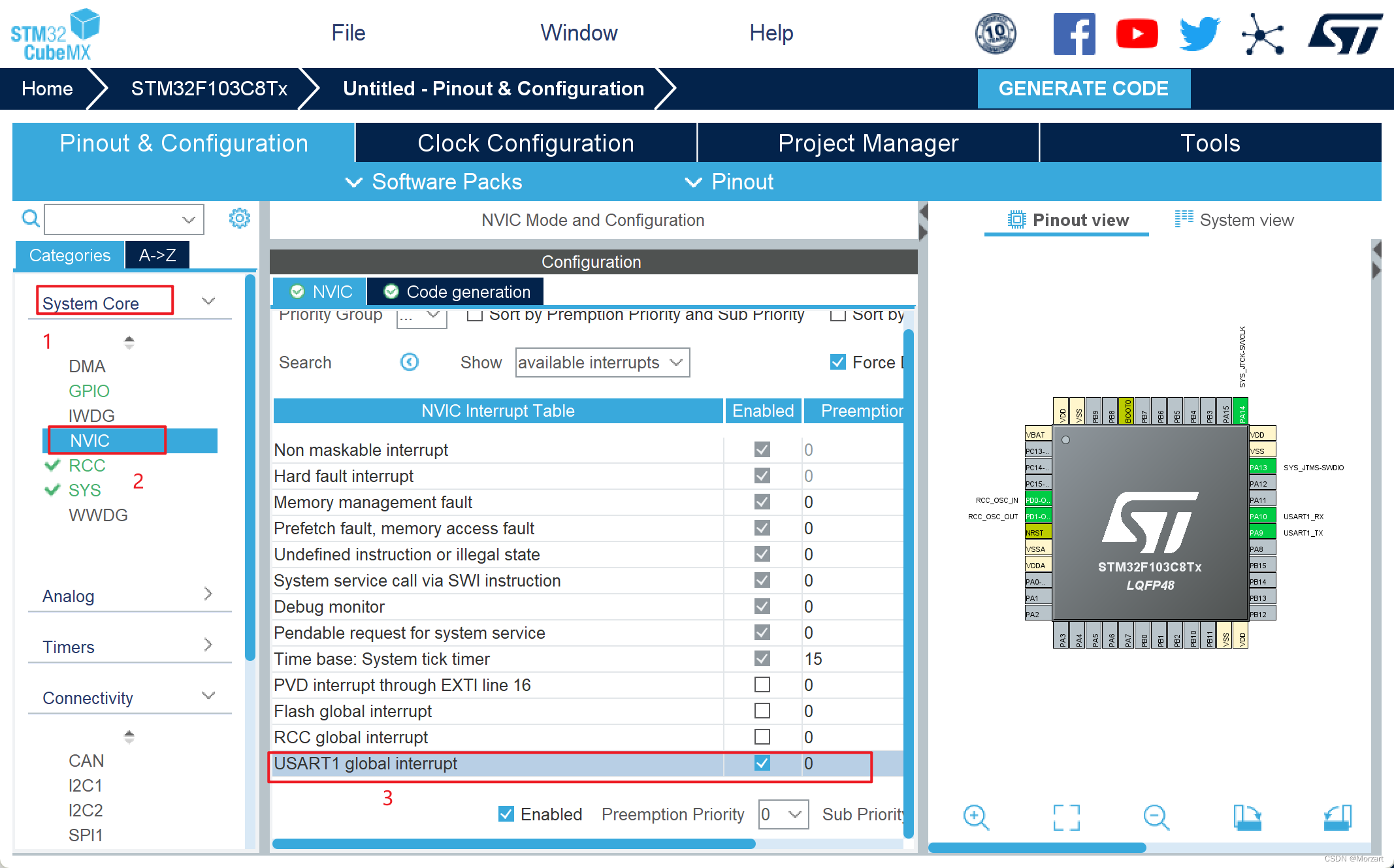This screenshot has width=1394, height=868.
Task: Click the Pinout view chip icon
Action: click(1016, 219)
